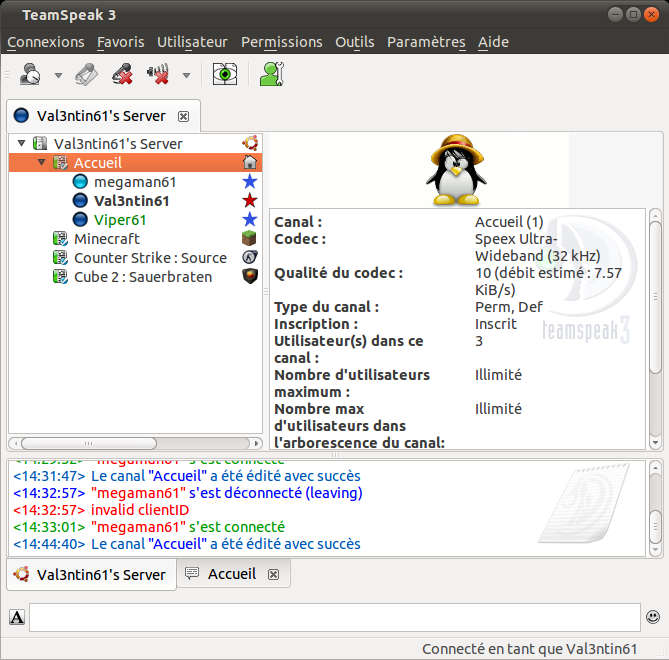
Task: Open the emoticon smiley picker
Action: coord(653,617)
